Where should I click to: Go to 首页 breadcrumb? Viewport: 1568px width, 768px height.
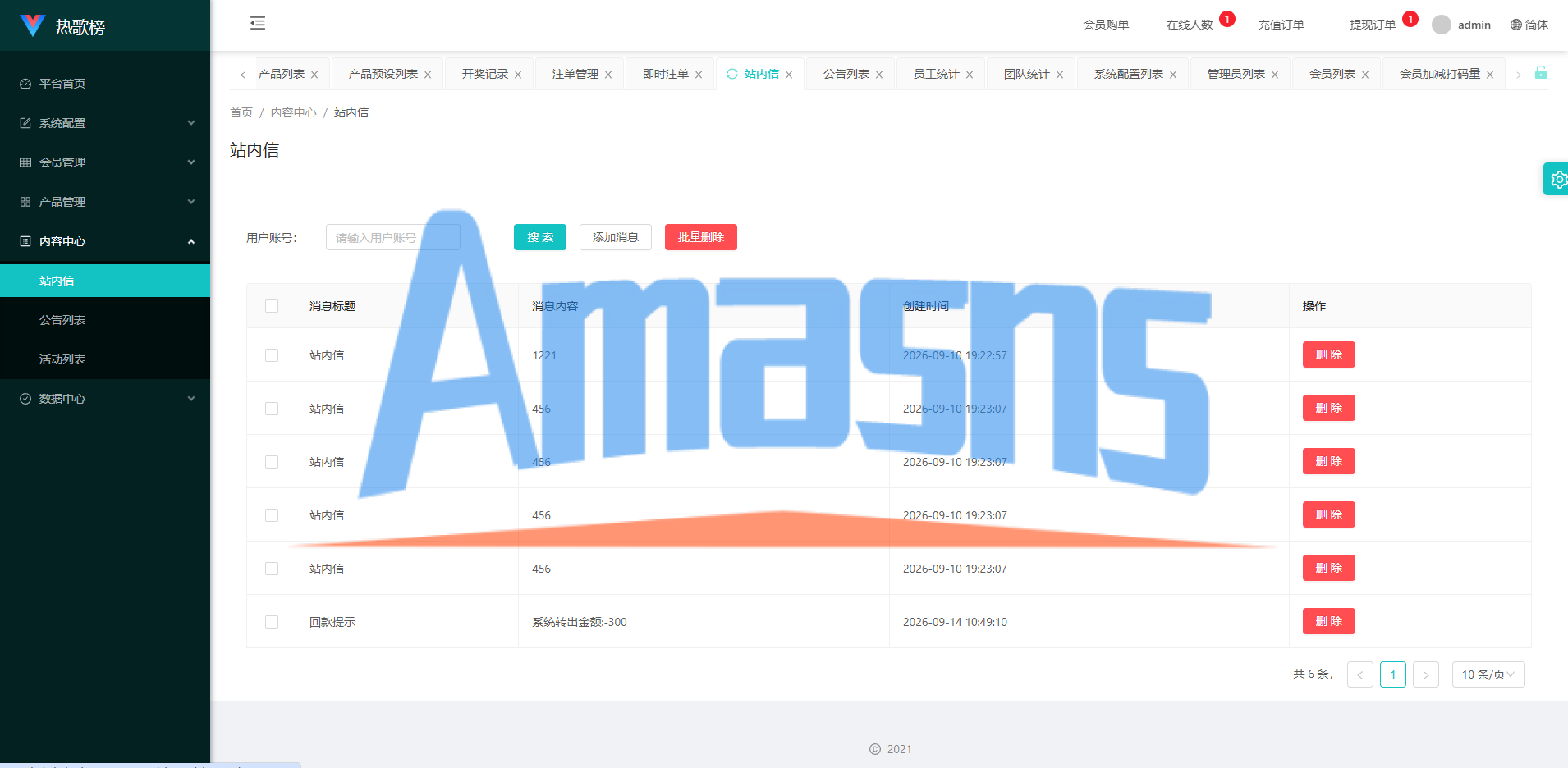click(241, 112)
